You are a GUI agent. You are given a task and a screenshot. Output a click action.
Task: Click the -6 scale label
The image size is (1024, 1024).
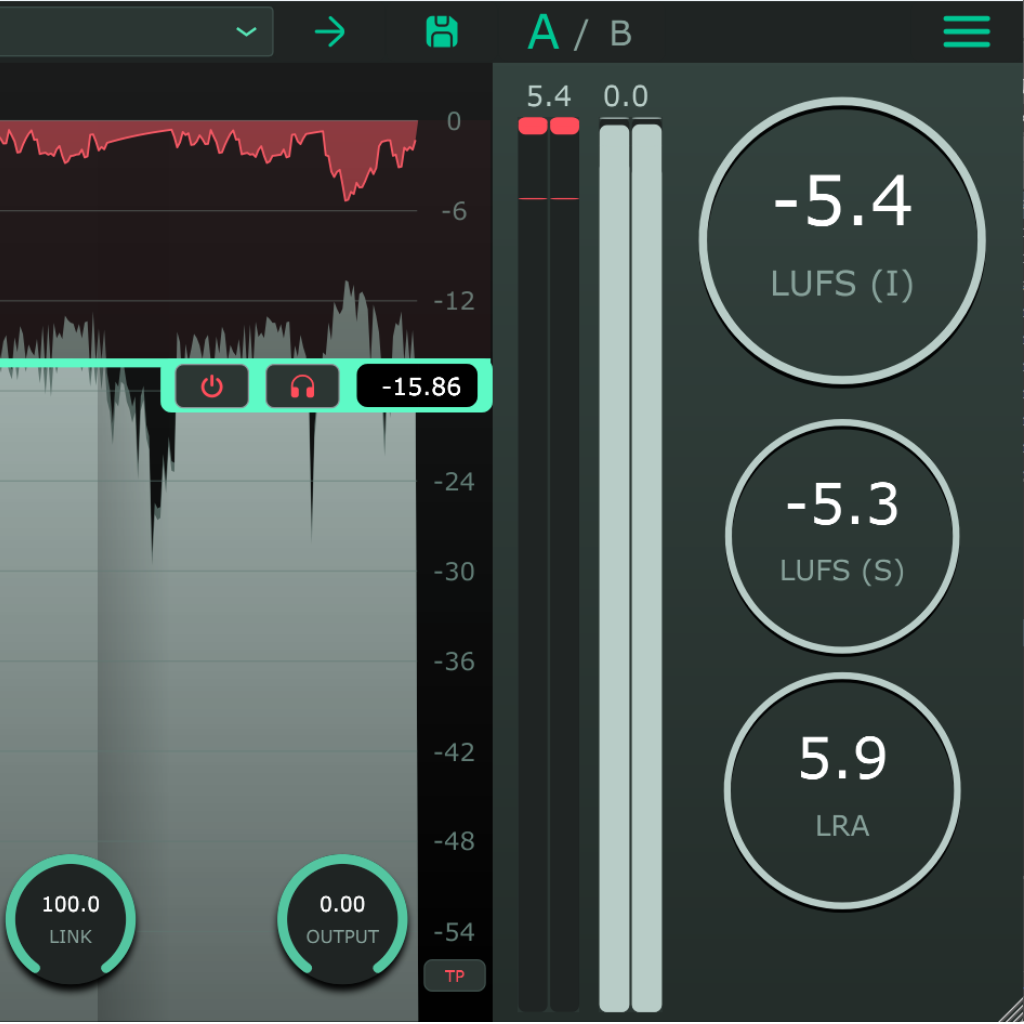[454, 211]
